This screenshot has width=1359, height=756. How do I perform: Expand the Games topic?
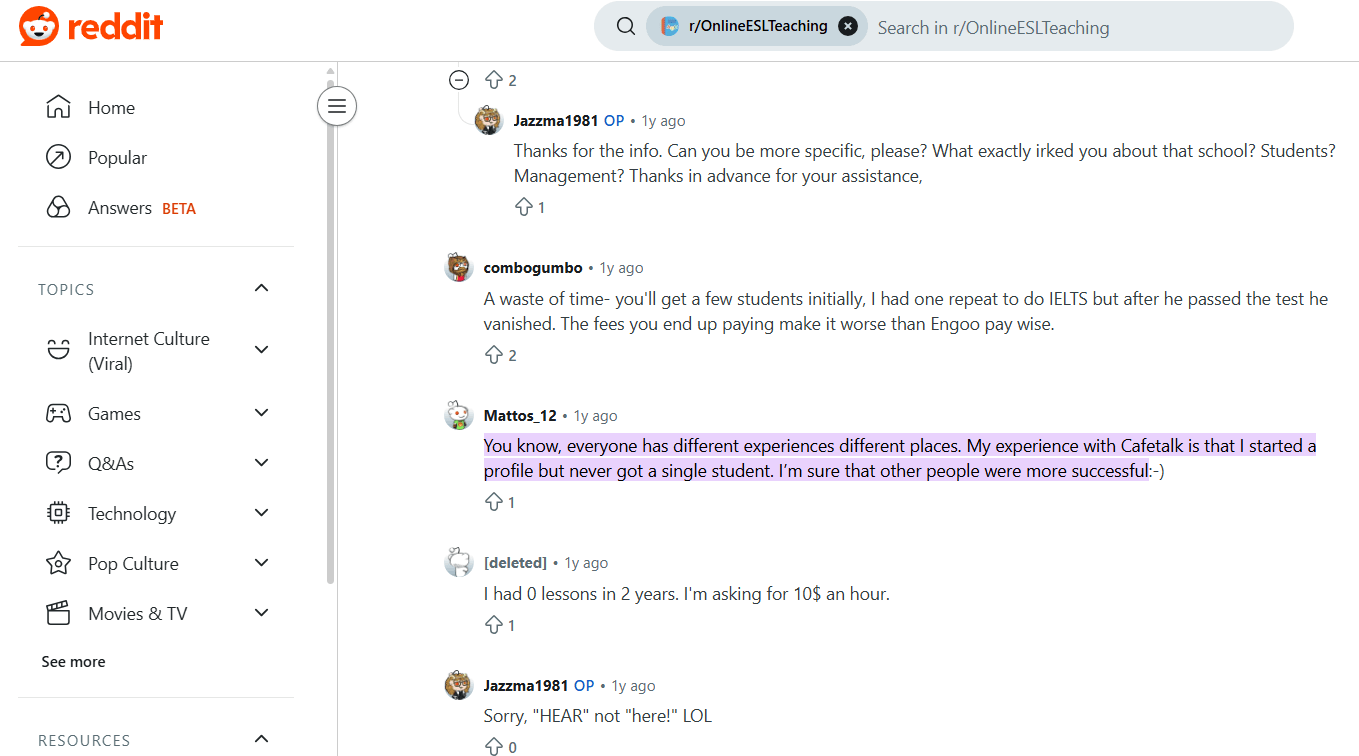point(262,413)
